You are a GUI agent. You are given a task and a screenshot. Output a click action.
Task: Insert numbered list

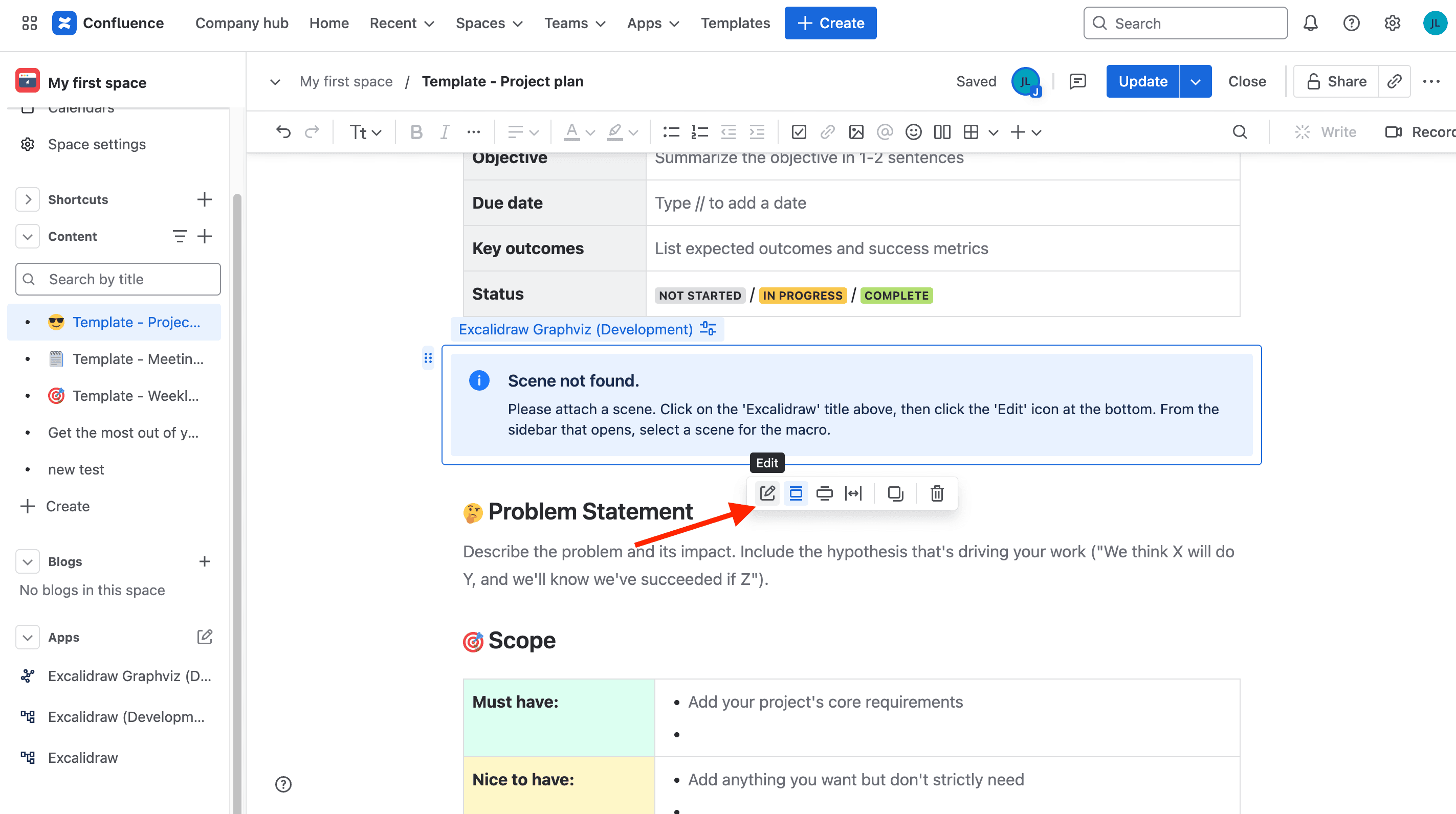click(x=700, y=132)
